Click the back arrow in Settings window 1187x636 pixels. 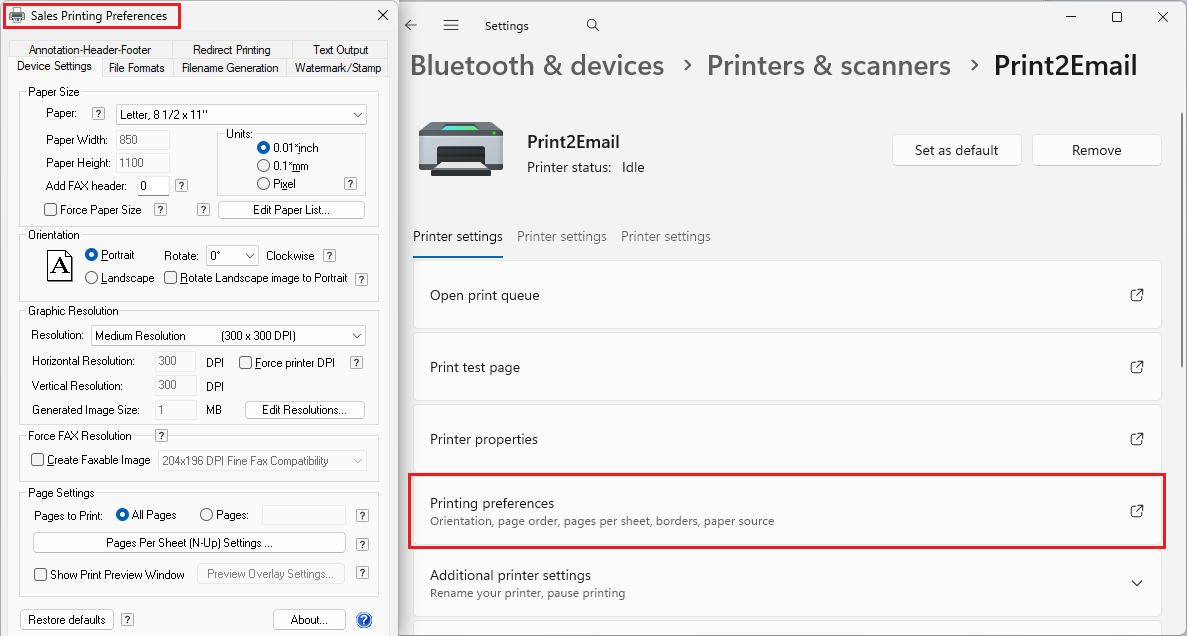[411, 25]
